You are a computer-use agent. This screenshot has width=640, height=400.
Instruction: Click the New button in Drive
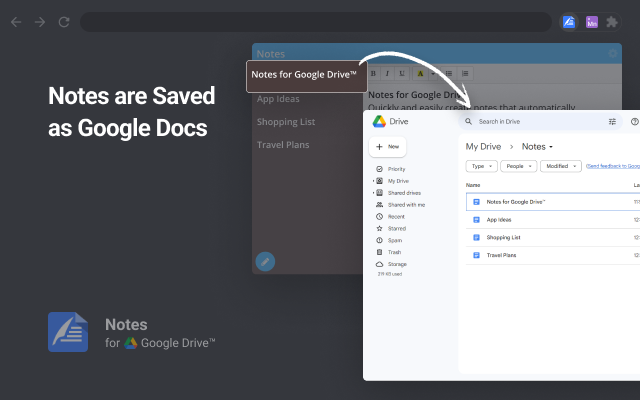[387, 147]
